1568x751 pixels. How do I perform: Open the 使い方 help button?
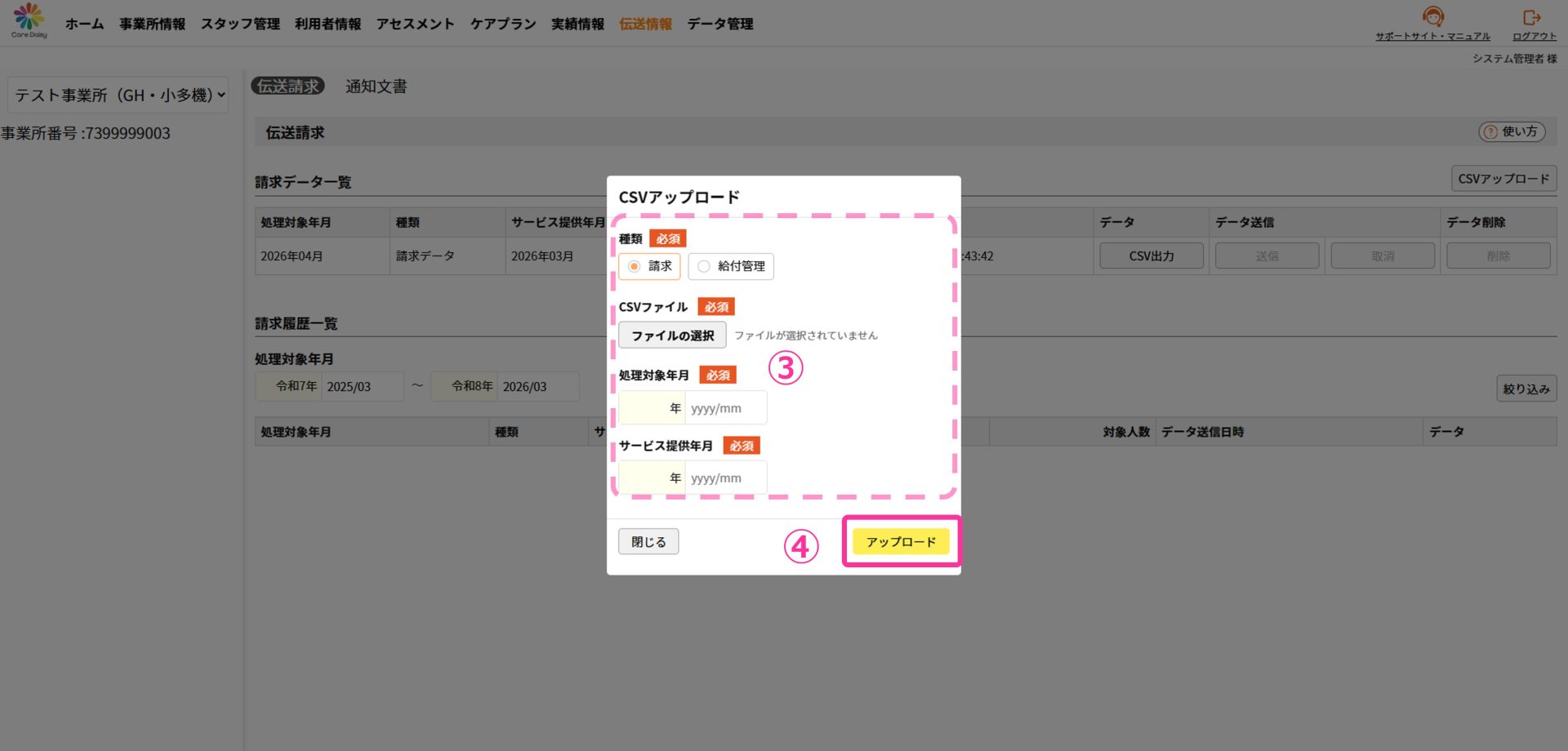[x=1512, y=131]
